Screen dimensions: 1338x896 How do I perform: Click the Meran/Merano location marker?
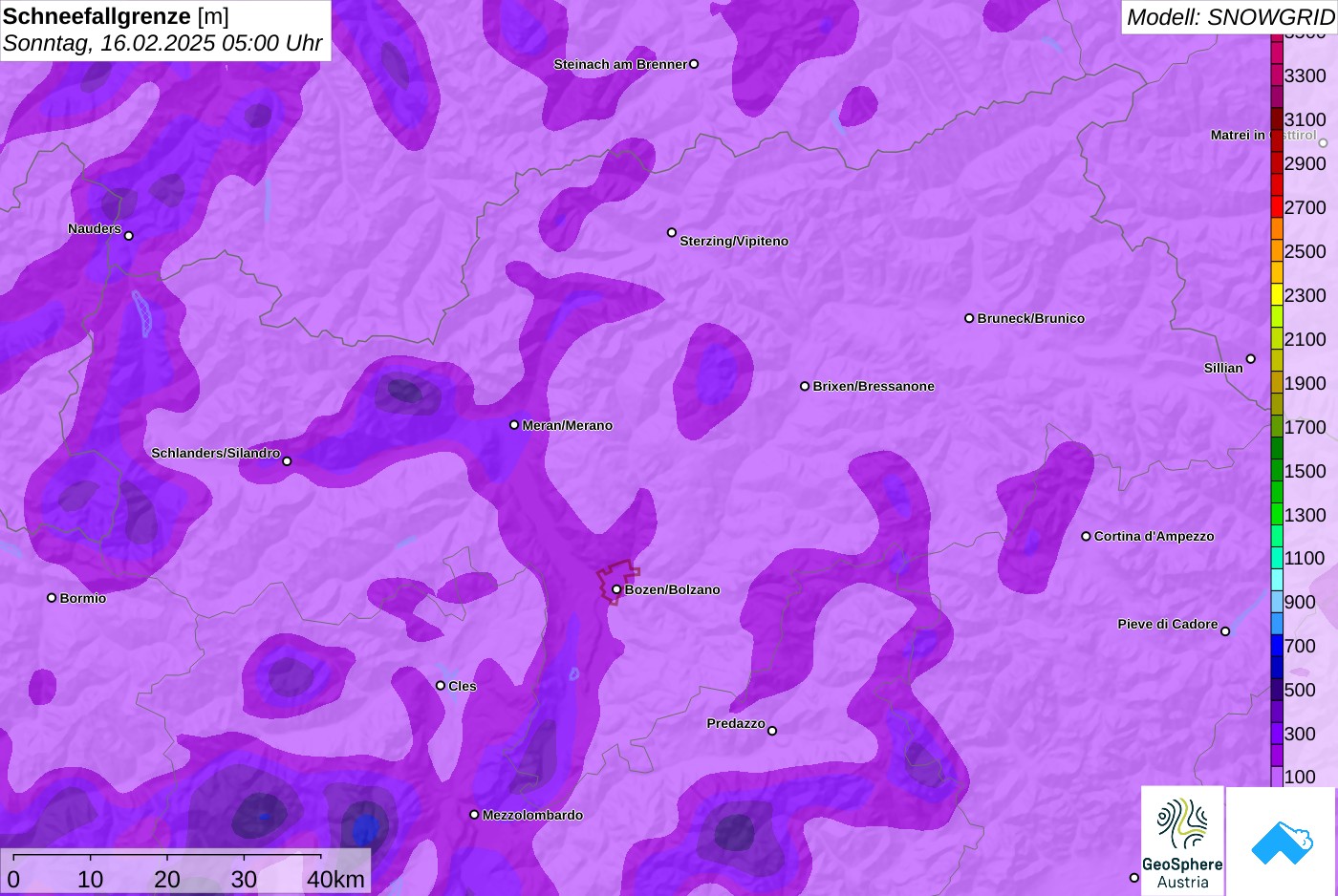[x=514, y=425]
